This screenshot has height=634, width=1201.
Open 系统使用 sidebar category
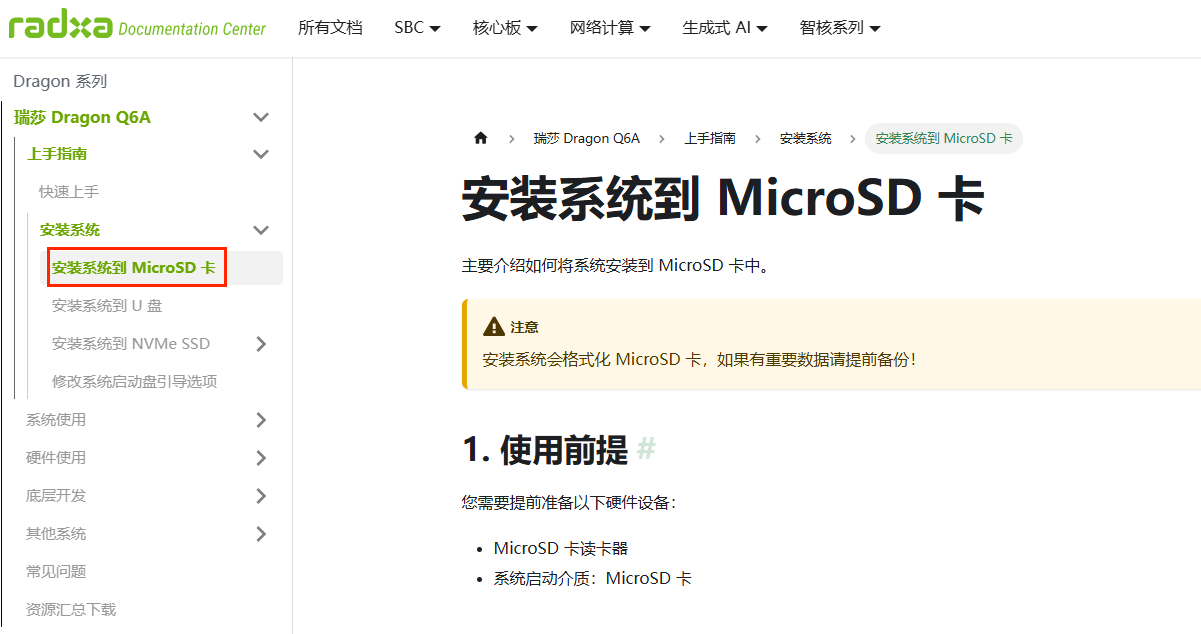pyautogui.click(x=56, y=420)
